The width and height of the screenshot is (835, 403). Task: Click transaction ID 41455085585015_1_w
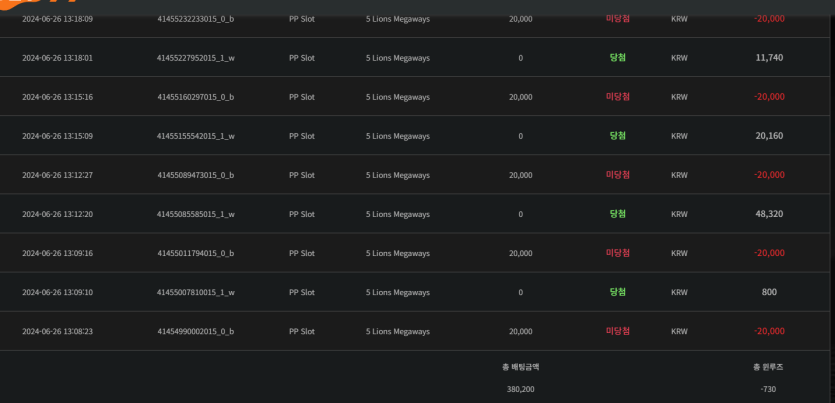coord(195,214)
